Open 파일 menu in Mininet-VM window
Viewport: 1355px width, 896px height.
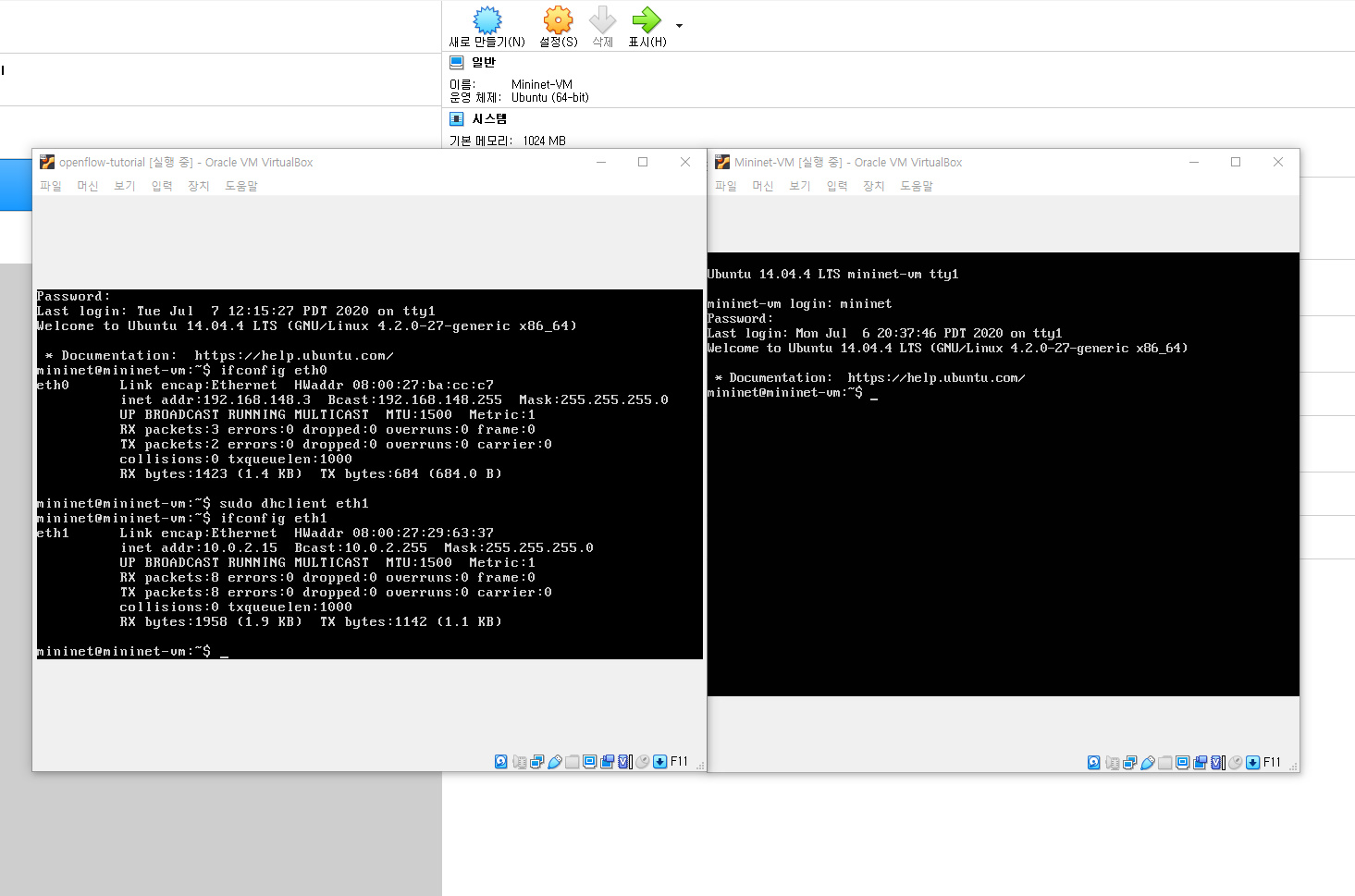pyautogui.click(x=725, y=186)
